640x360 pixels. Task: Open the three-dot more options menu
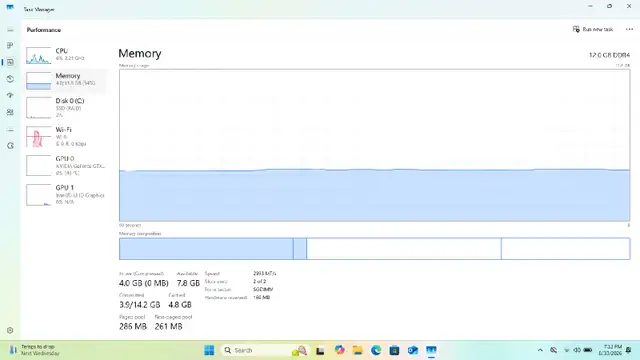click(x=629, y=29)
